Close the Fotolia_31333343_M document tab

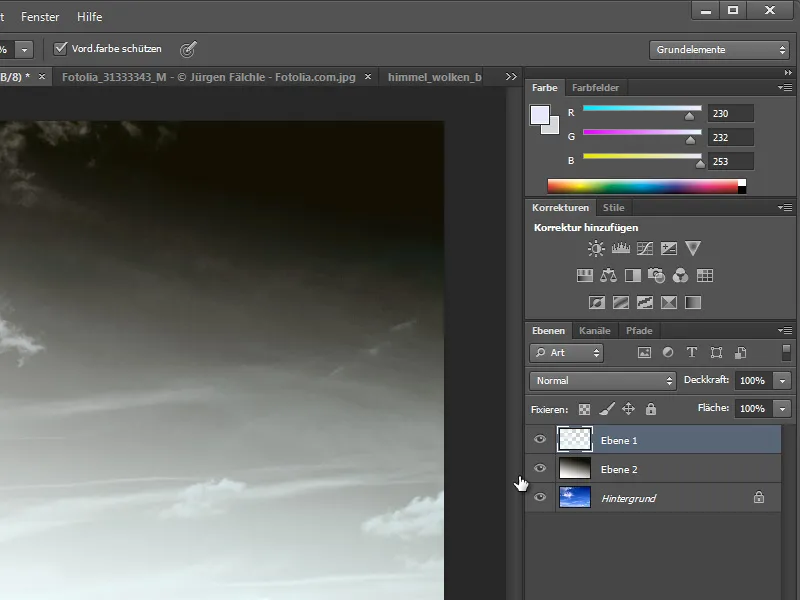coord(368,77)
